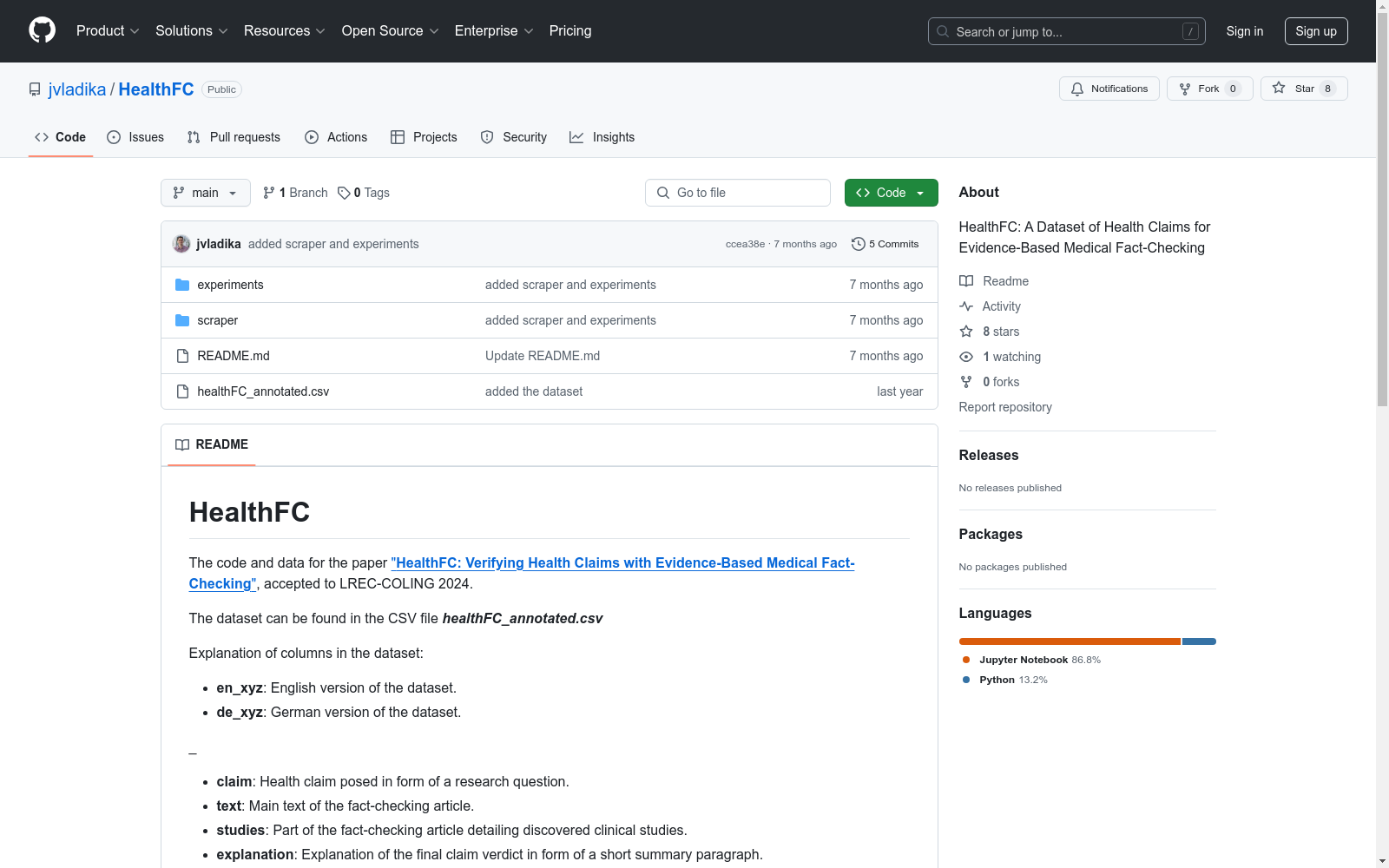The width and height of the screenshot is (1389, 868).
Task: Click the page vertical scrollbar
Action: tap(1382, 208)
